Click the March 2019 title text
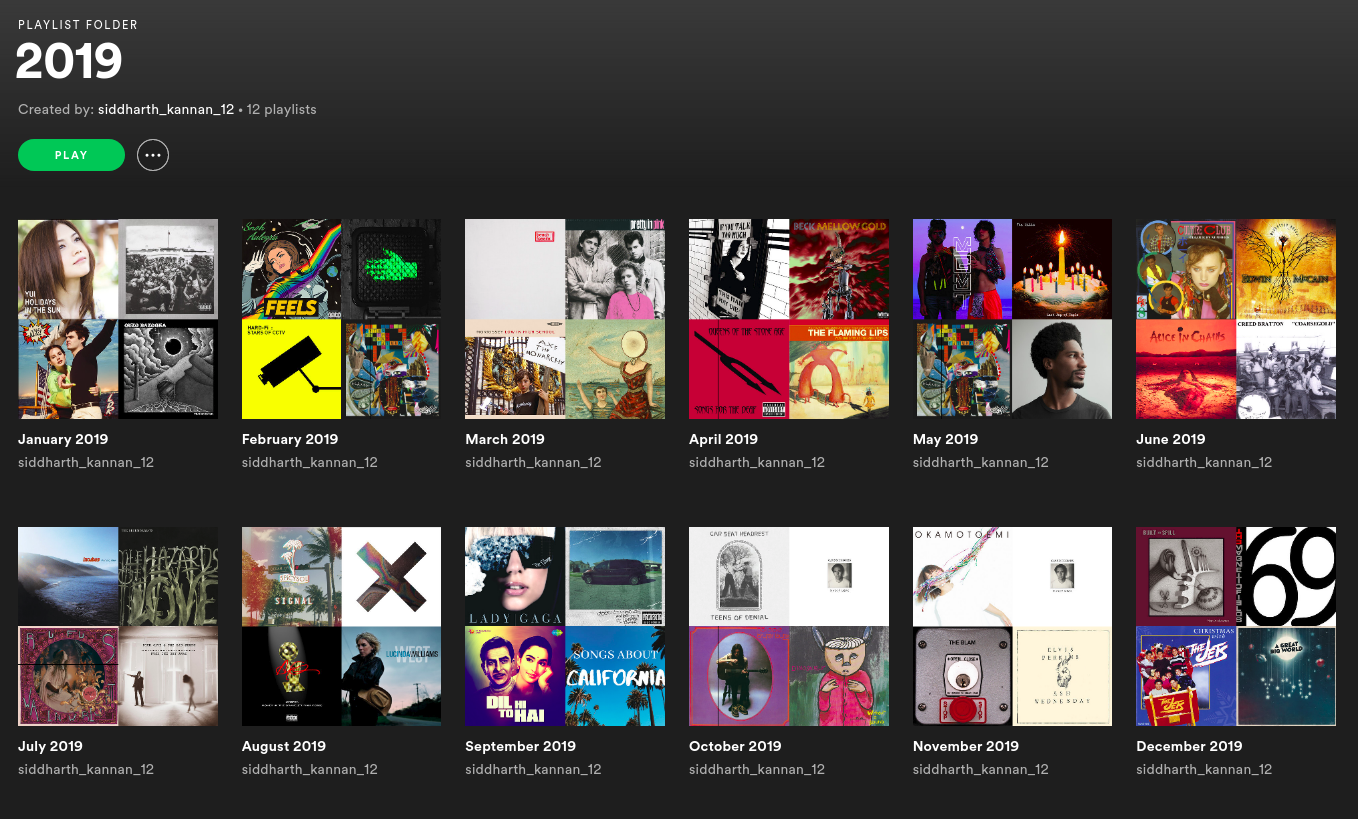The width and height of the screenshot is (1358, 819). [505, 439]
